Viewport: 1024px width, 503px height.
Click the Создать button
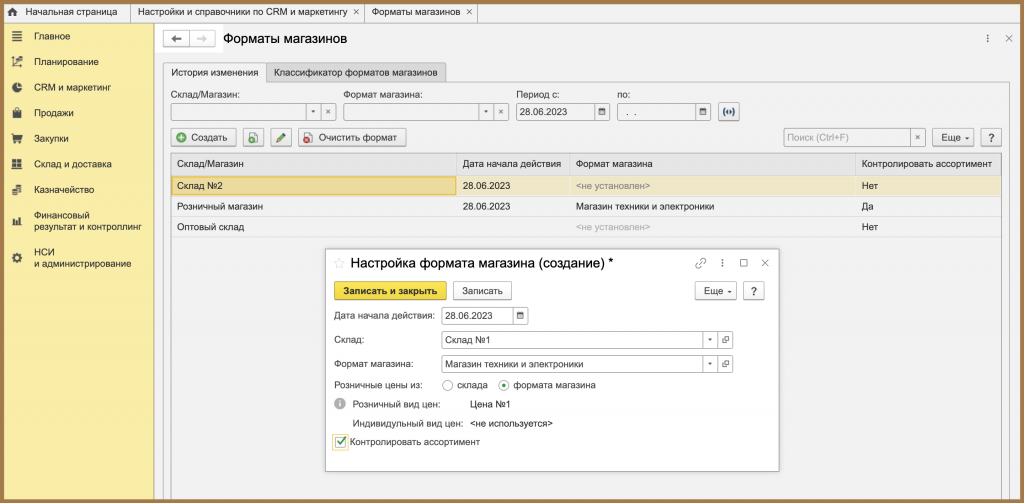click(203, 137)
